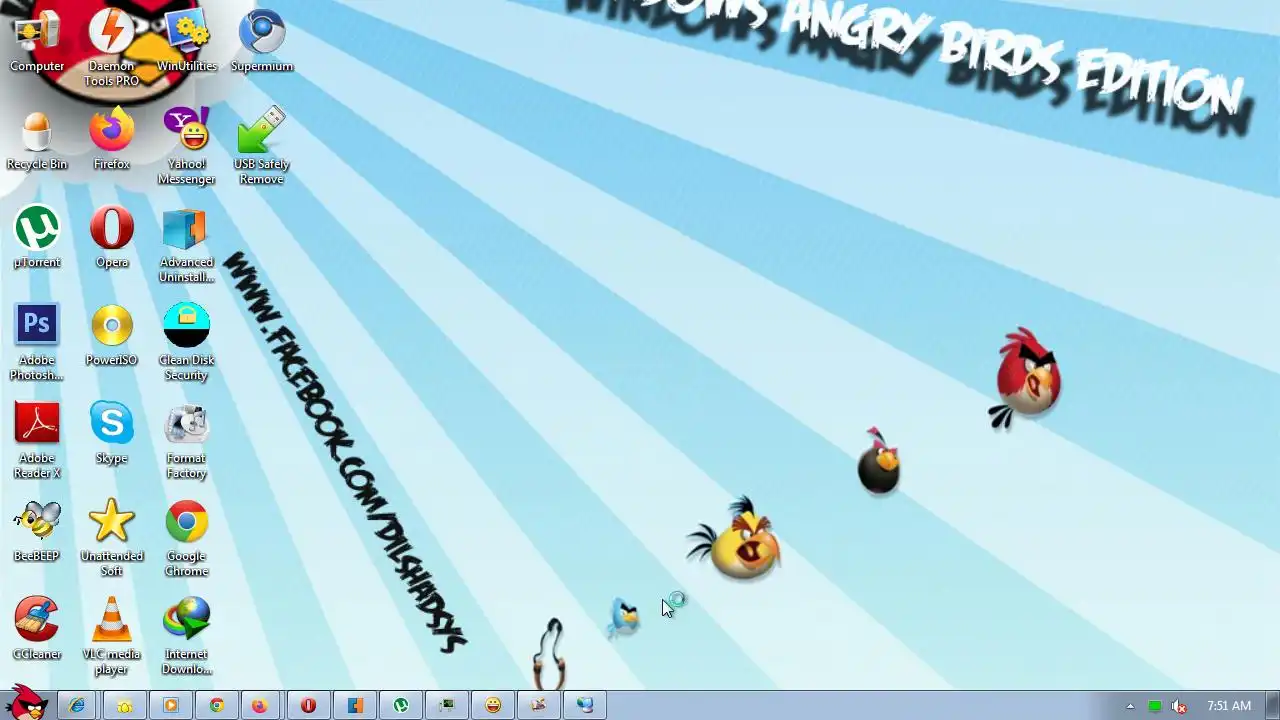Click the network computers taskbar button
Screen dimensions: 1280x720
pyautogui.click(x=585, y=705)
